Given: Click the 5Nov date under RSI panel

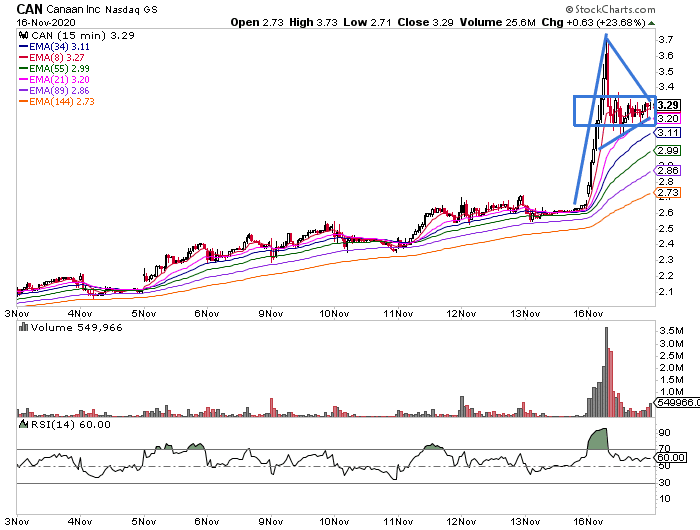Looking at the screenshot, I should point(144,522).
